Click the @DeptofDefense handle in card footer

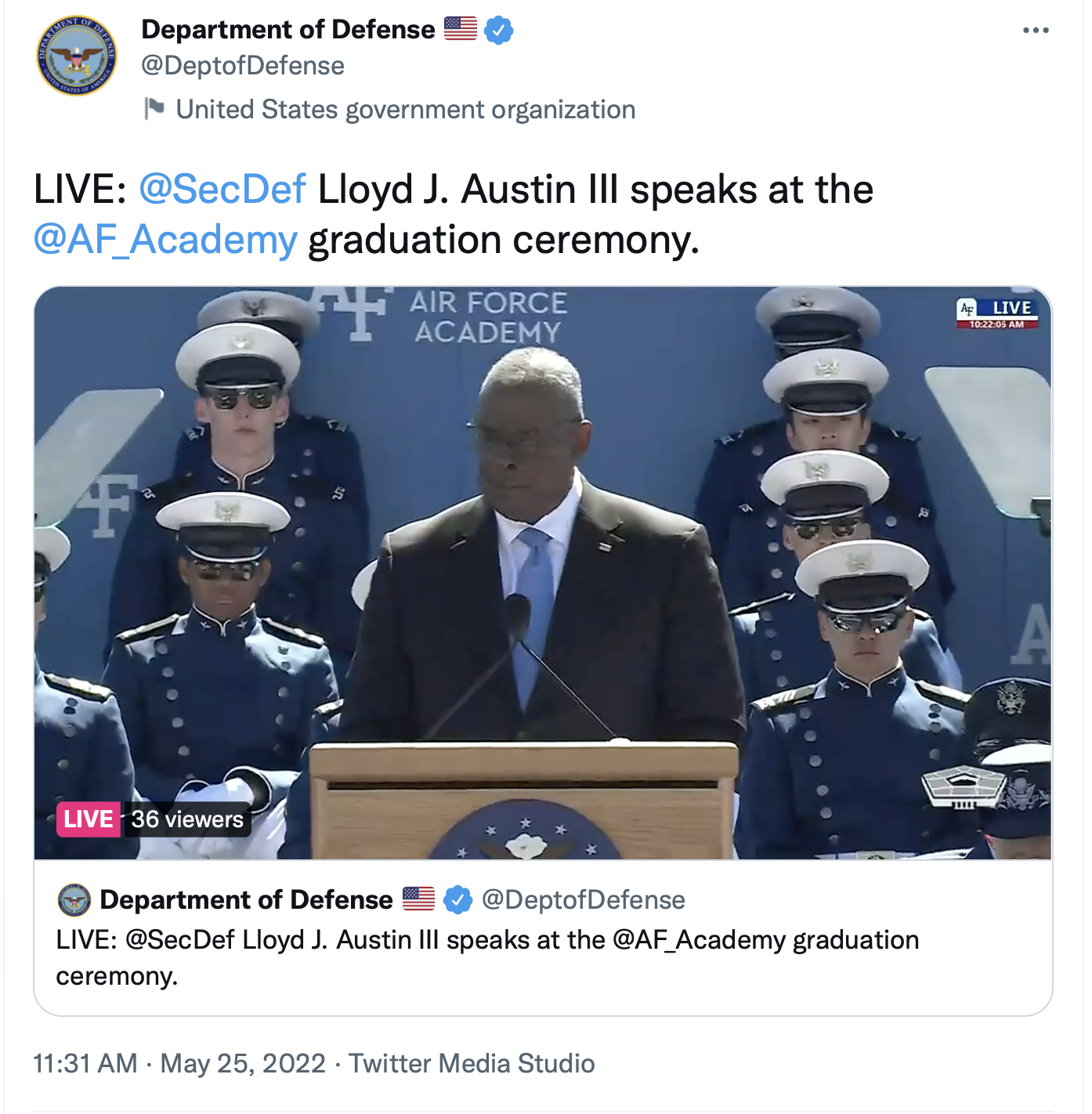pos(584,900)
